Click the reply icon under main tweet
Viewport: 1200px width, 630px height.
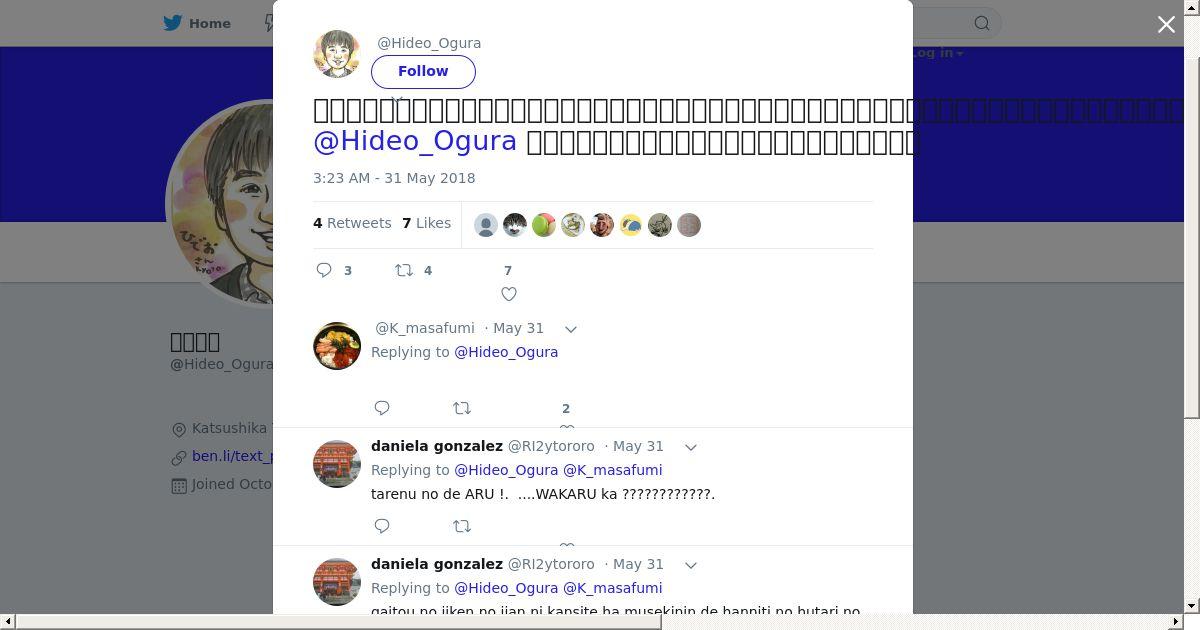[324, 270]
